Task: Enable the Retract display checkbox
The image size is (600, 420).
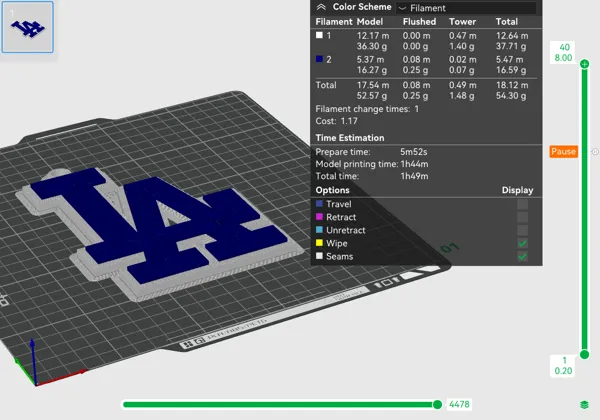Action: point(522,217)
